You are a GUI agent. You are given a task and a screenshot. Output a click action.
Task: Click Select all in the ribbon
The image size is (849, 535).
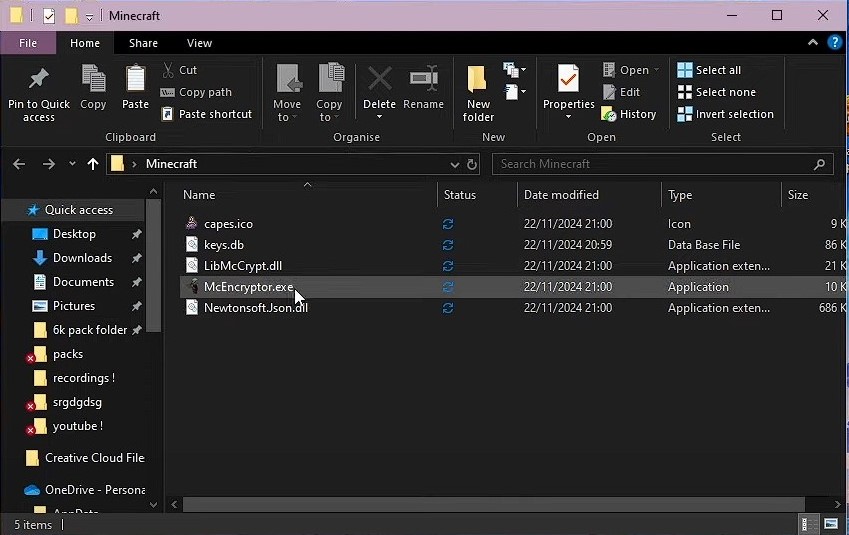pyautogui.click(x=709, y=70)
